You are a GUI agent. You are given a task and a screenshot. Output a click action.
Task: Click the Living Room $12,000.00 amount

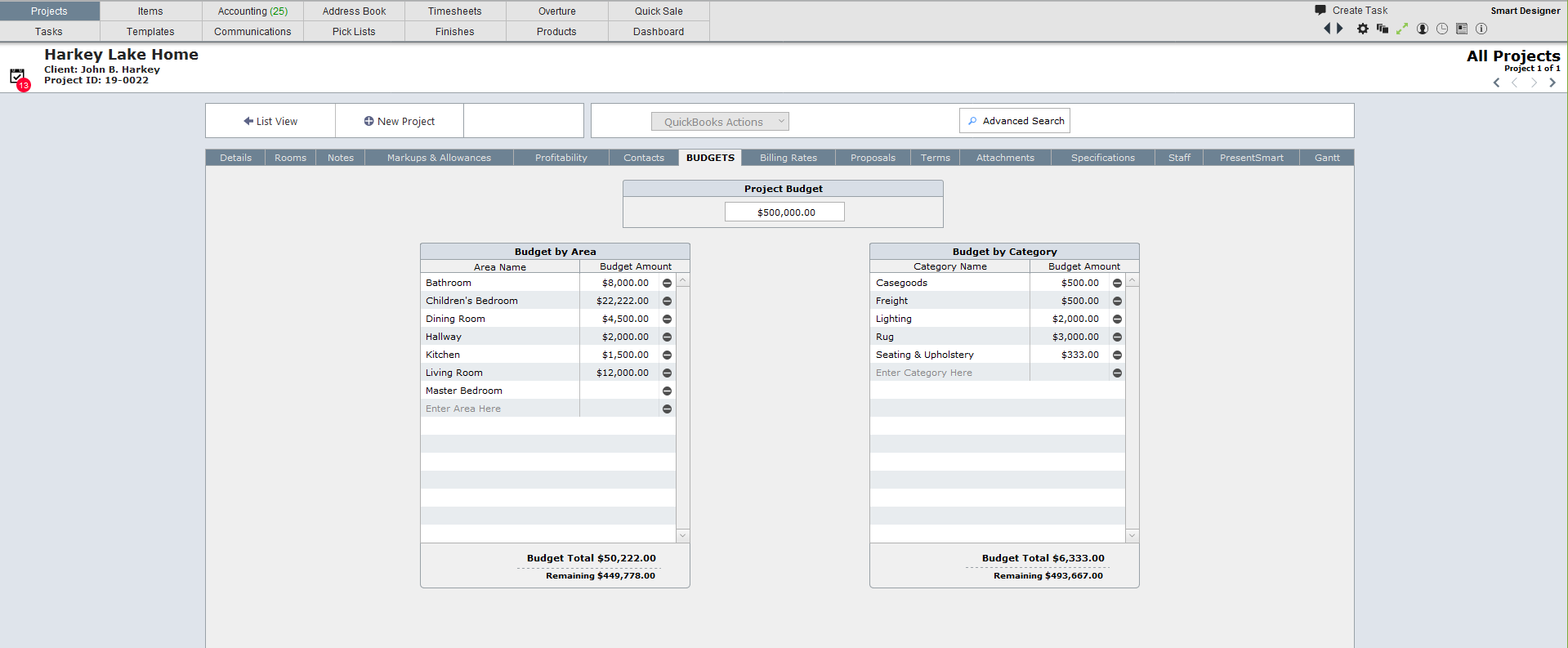click(x=623, y=373)
